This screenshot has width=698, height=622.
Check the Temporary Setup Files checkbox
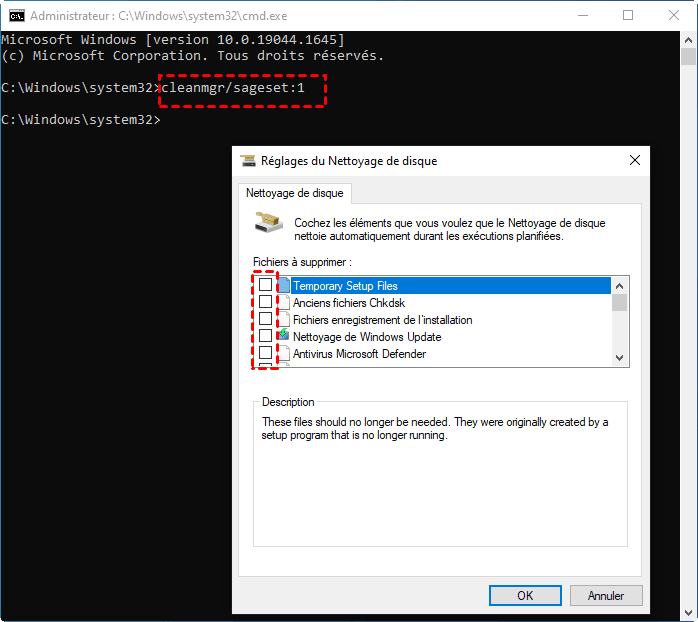click(x=265, y=285)
